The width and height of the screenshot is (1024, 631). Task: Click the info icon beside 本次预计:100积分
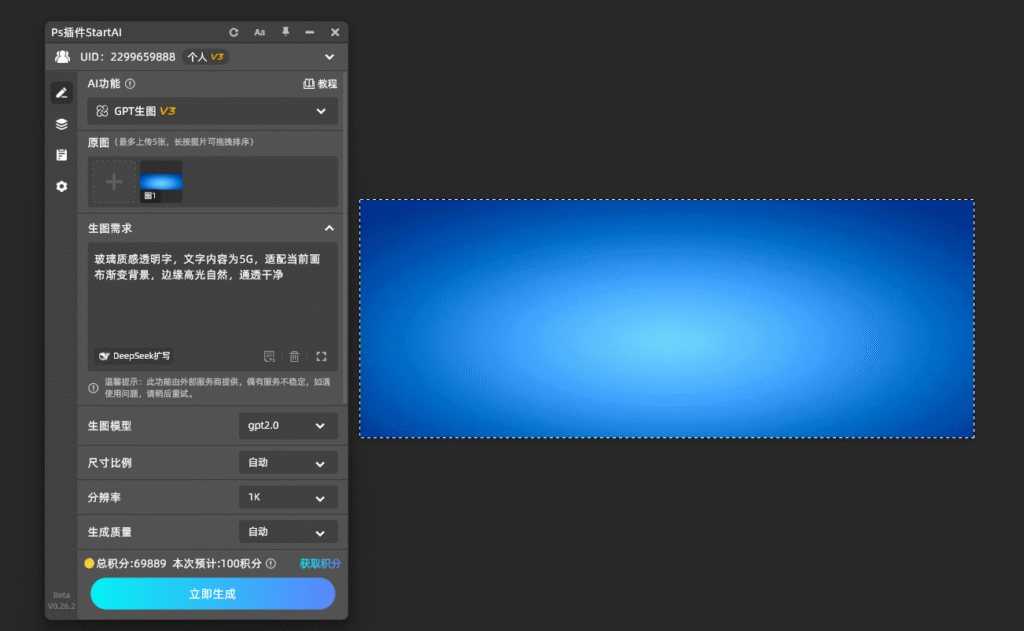[271, 563]
